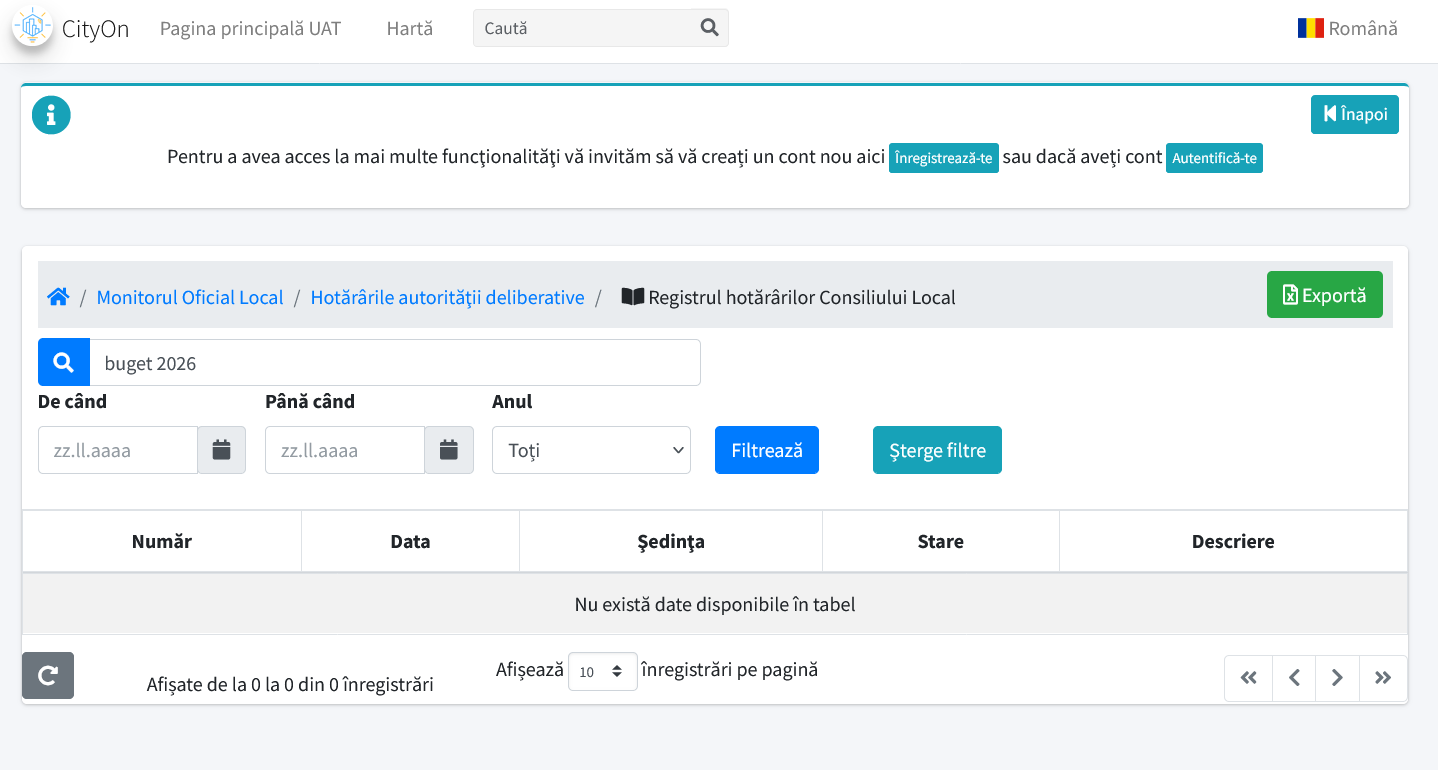Go to the first page of results

1248,678
